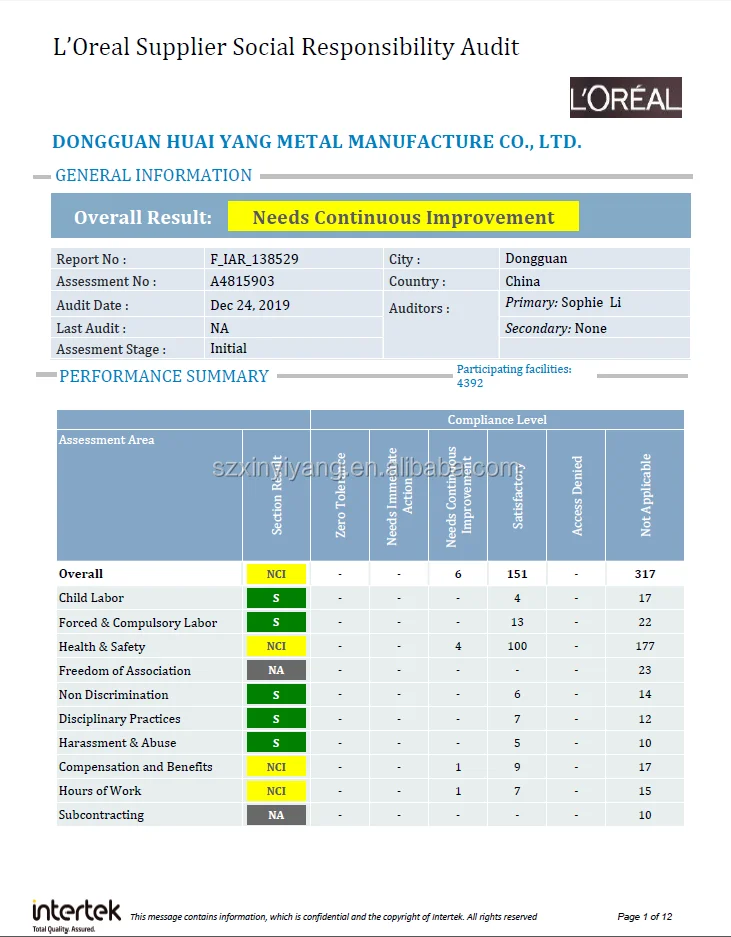The height and width of the screenshot is (937, 731).
Task: Click the 'Overall' row label
Action: pyautogui.click(x=81, y=574)
